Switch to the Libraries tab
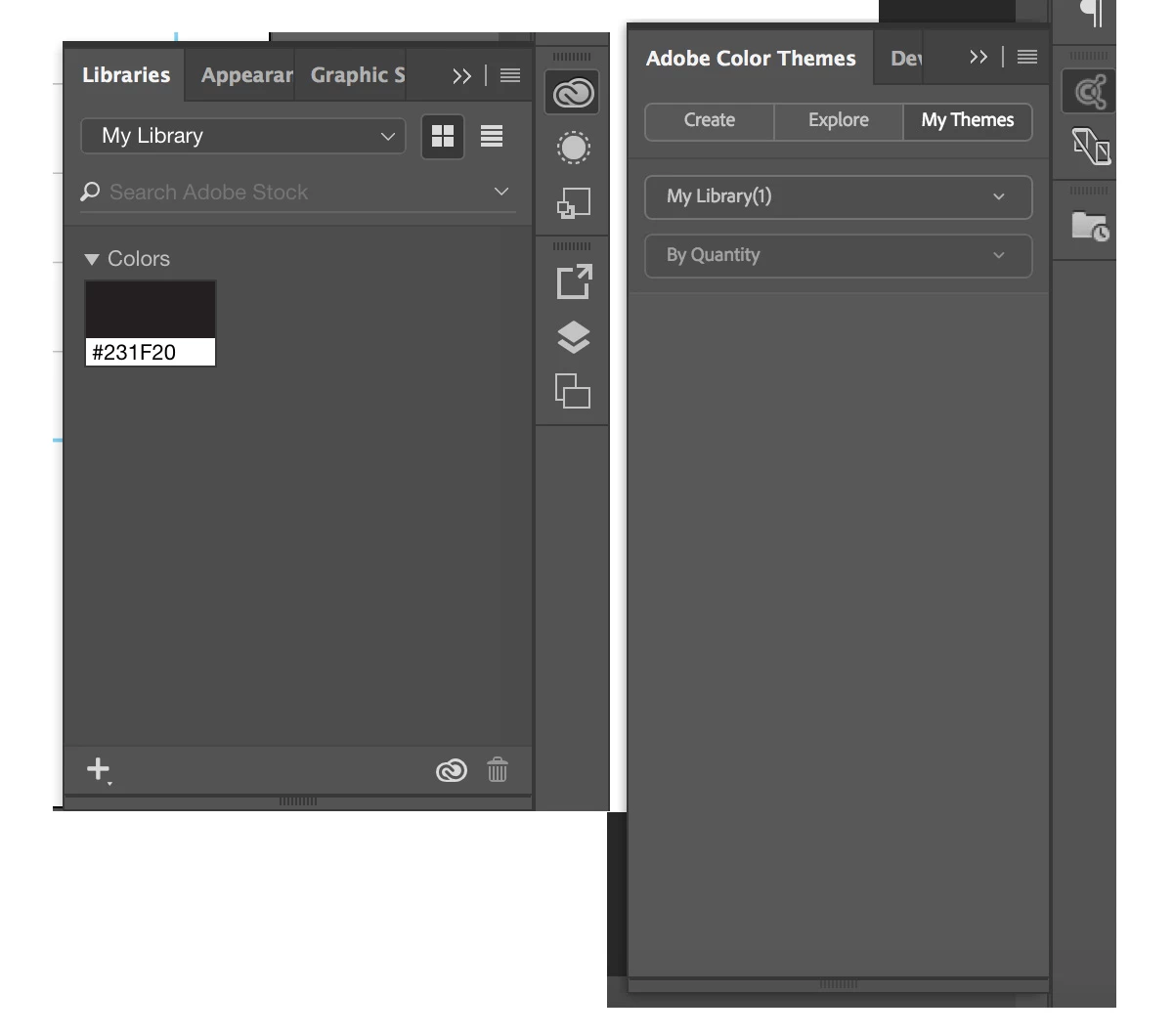The image size is (1174, 1036). 126,75
